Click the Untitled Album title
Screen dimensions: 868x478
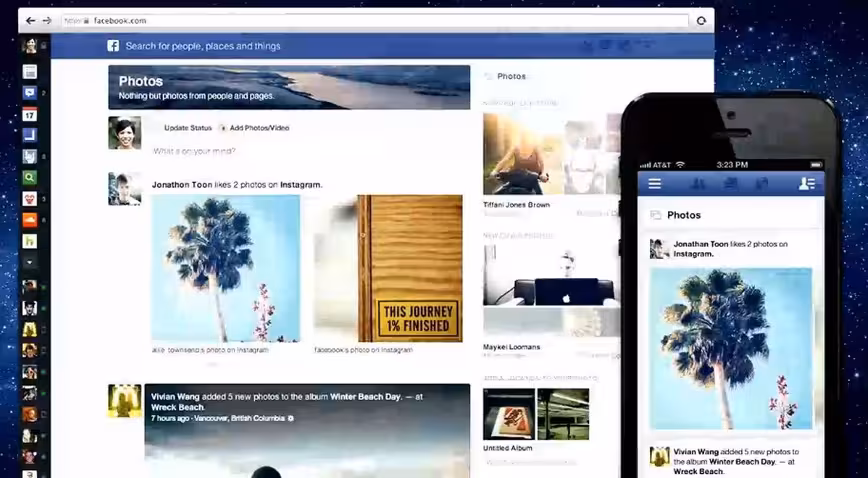click(508, 448)
